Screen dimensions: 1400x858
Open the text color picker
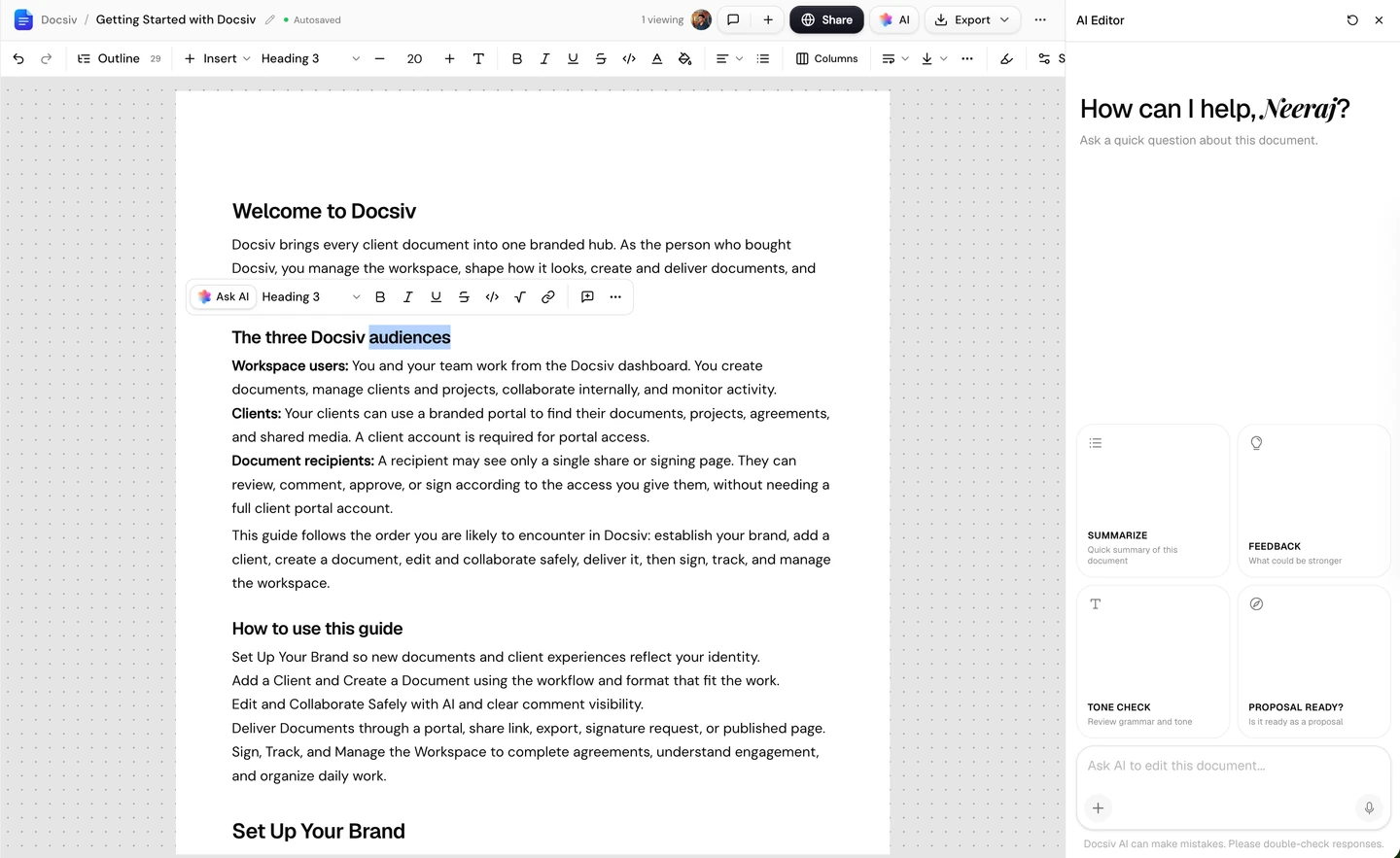click(x=657, y=58)
